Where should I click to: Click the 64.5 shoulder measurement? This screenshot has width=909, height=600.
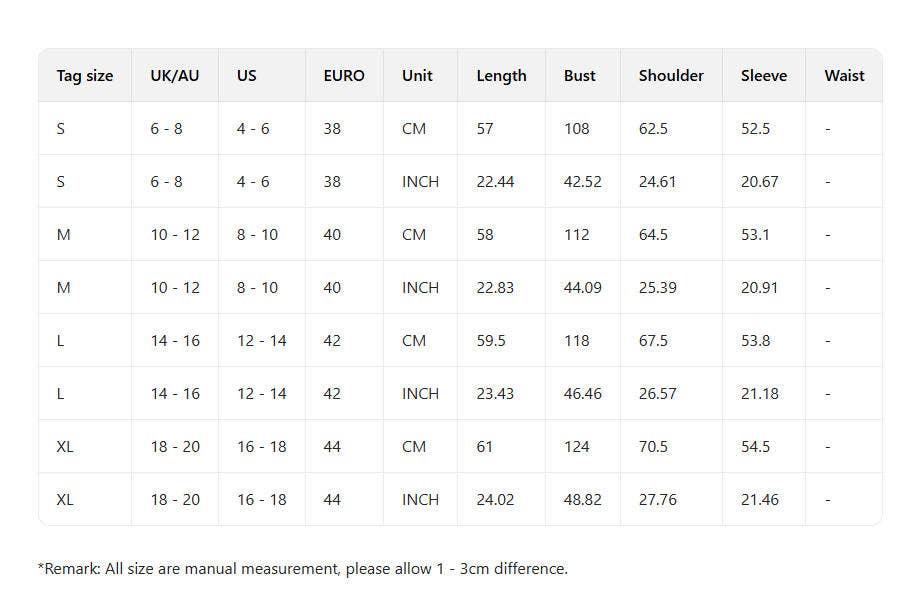(x=654, y=235)
